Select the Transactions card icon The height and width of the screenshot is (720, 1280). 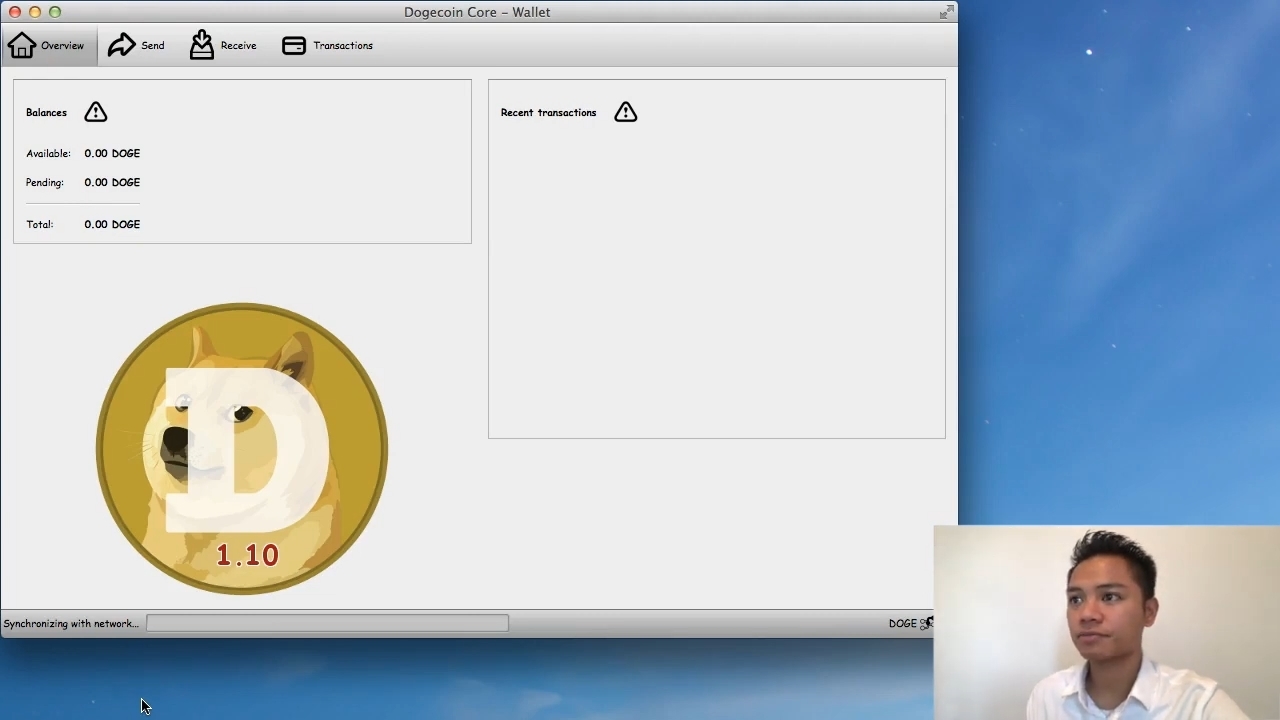click(x=293, y=46)
